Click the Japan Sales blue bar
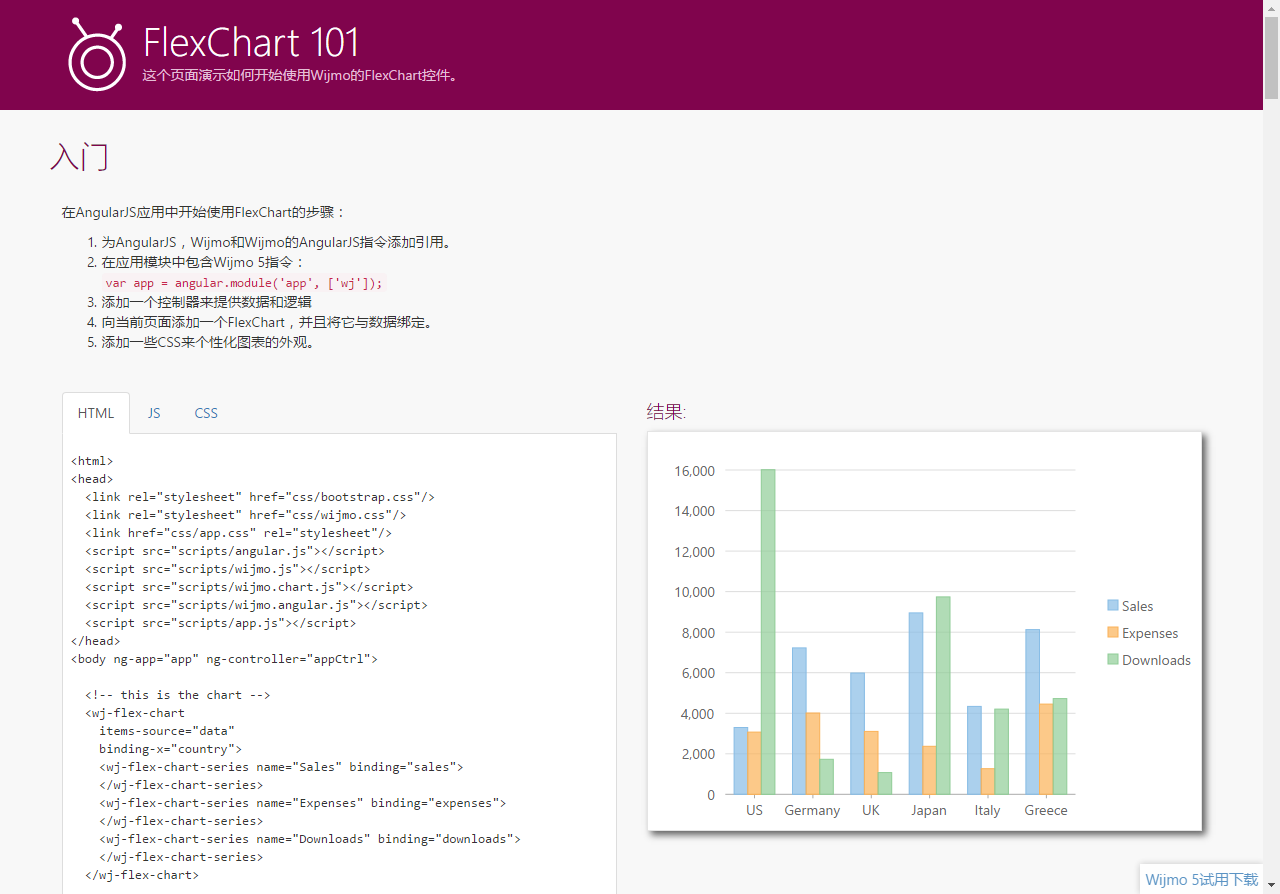The image size is (1280, 894). 916,704
